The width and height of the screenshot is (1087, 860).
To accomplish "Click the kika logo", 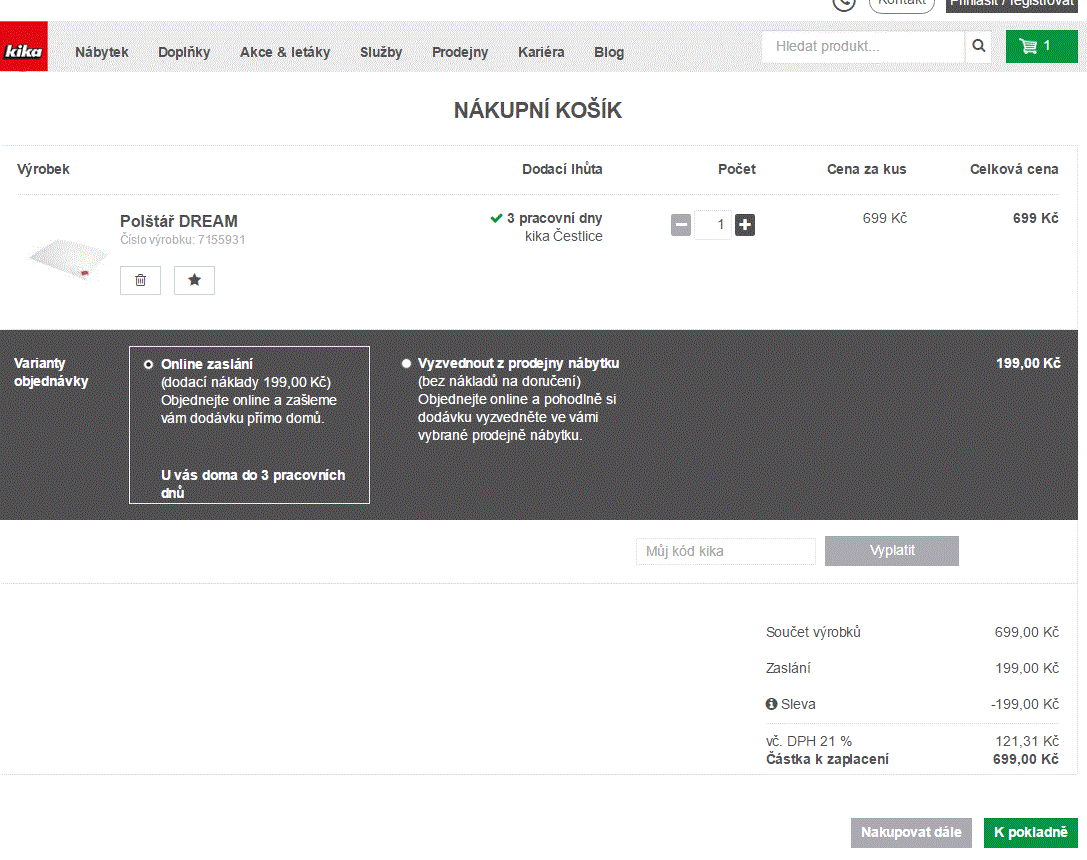I will [24, 46].
